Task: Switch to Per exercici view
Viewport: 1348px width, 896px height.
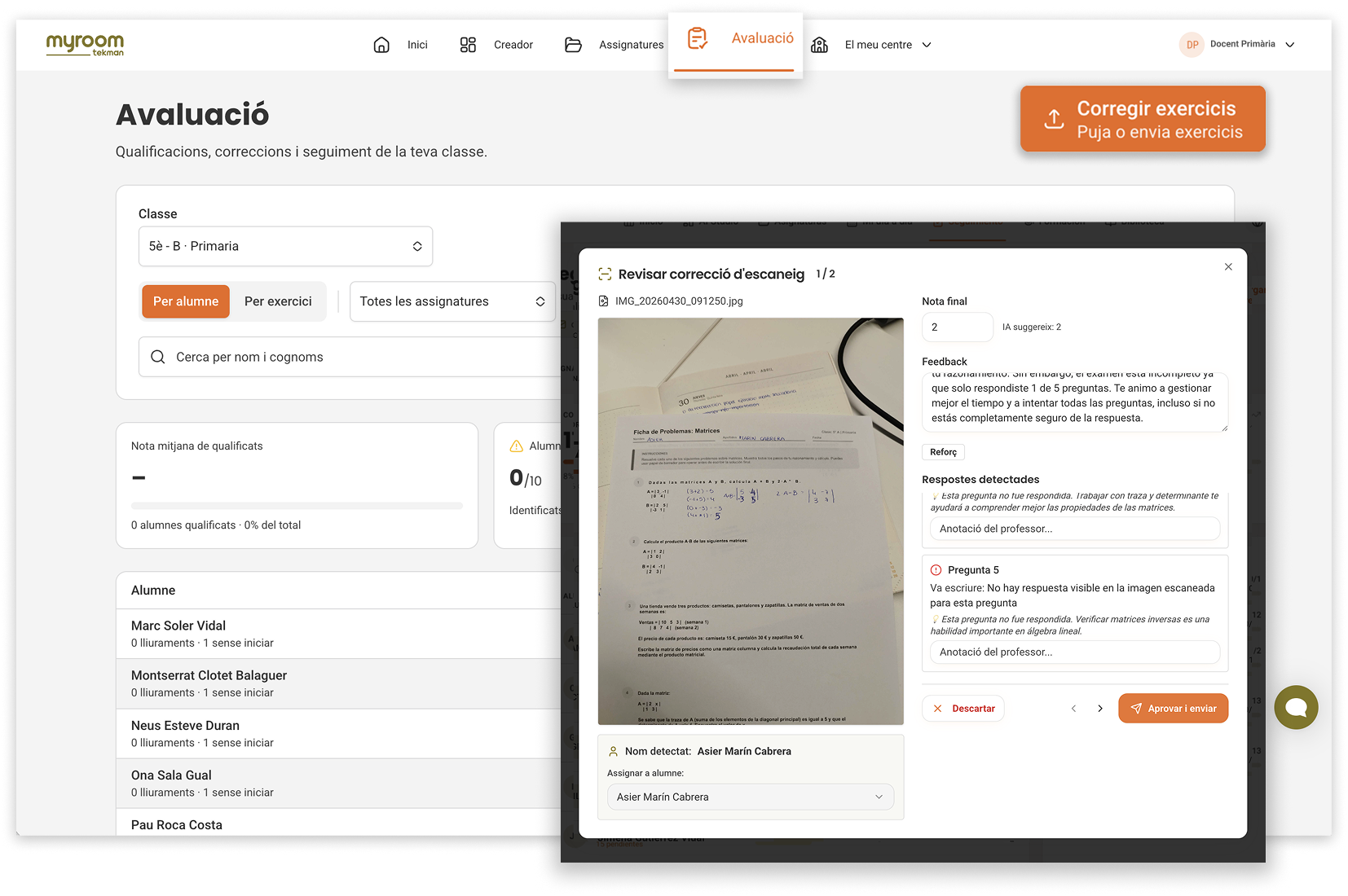Action: (x=278, y=301)
